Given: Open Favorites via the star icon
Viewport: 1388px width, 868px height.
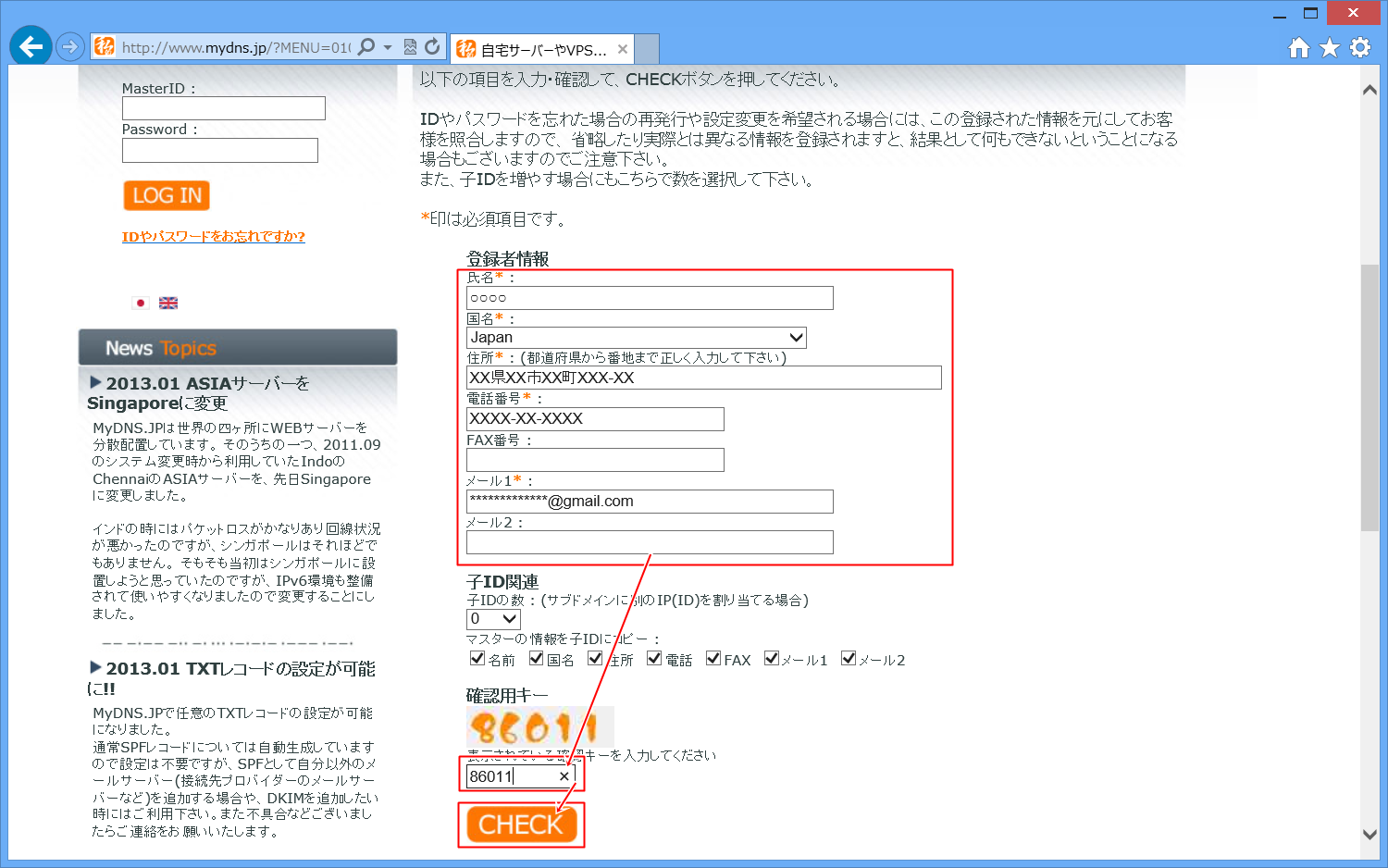Looking at the screenshot, I should coord(1329,47).
